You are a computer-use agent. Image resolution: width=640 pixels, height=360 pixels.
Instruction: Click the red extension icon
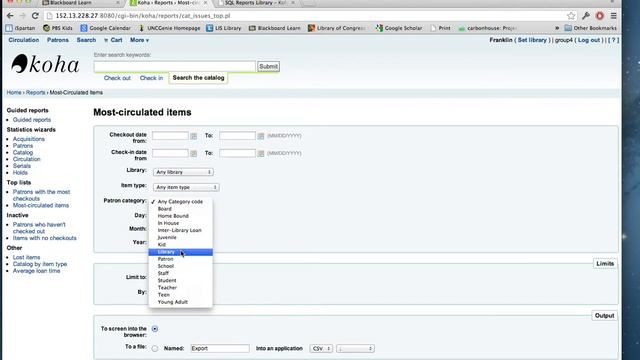600,16
